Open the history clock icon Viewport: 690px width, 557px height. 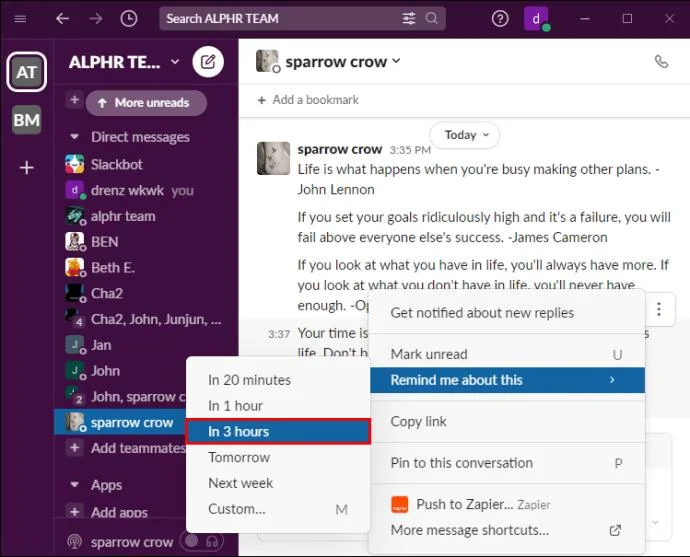(x=129, y=18)
